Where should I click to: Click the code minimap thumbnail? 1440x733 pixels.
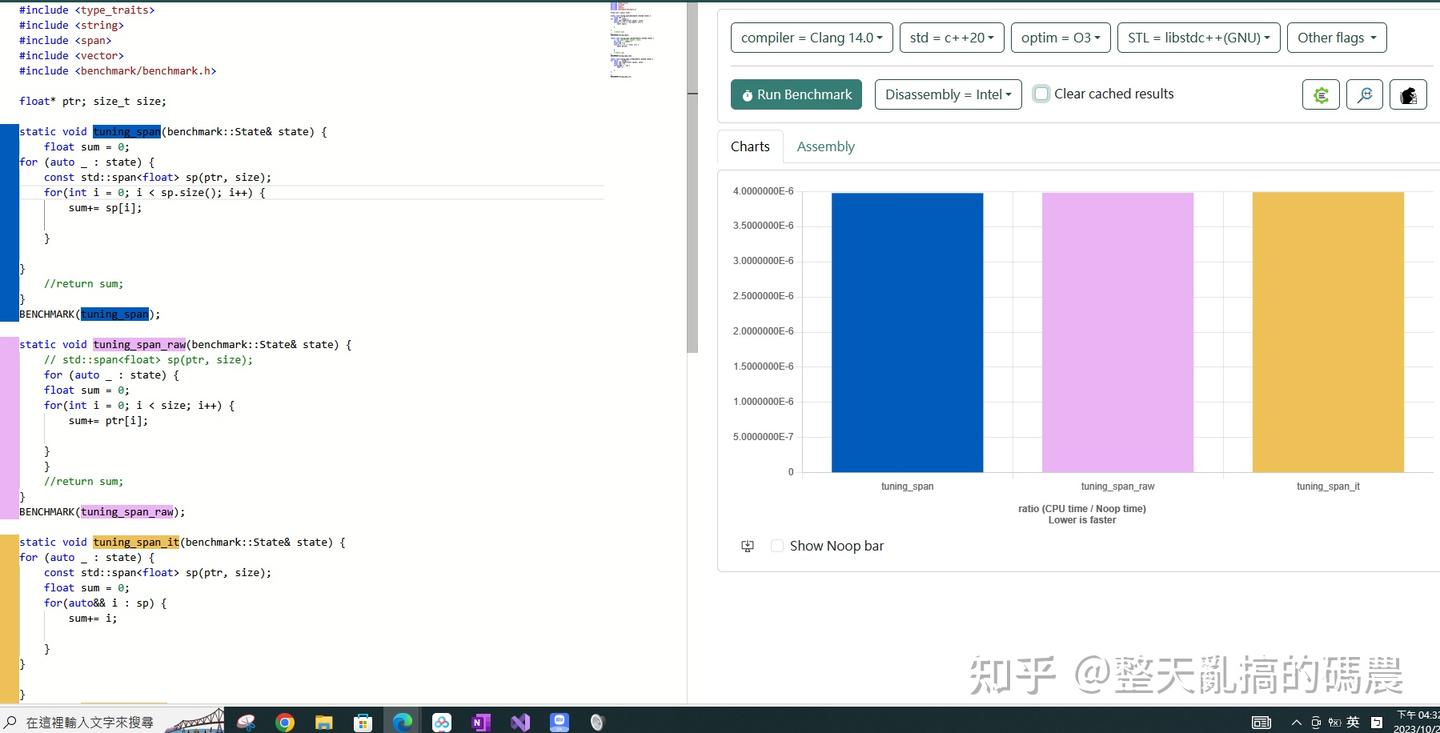coord(632,40)
